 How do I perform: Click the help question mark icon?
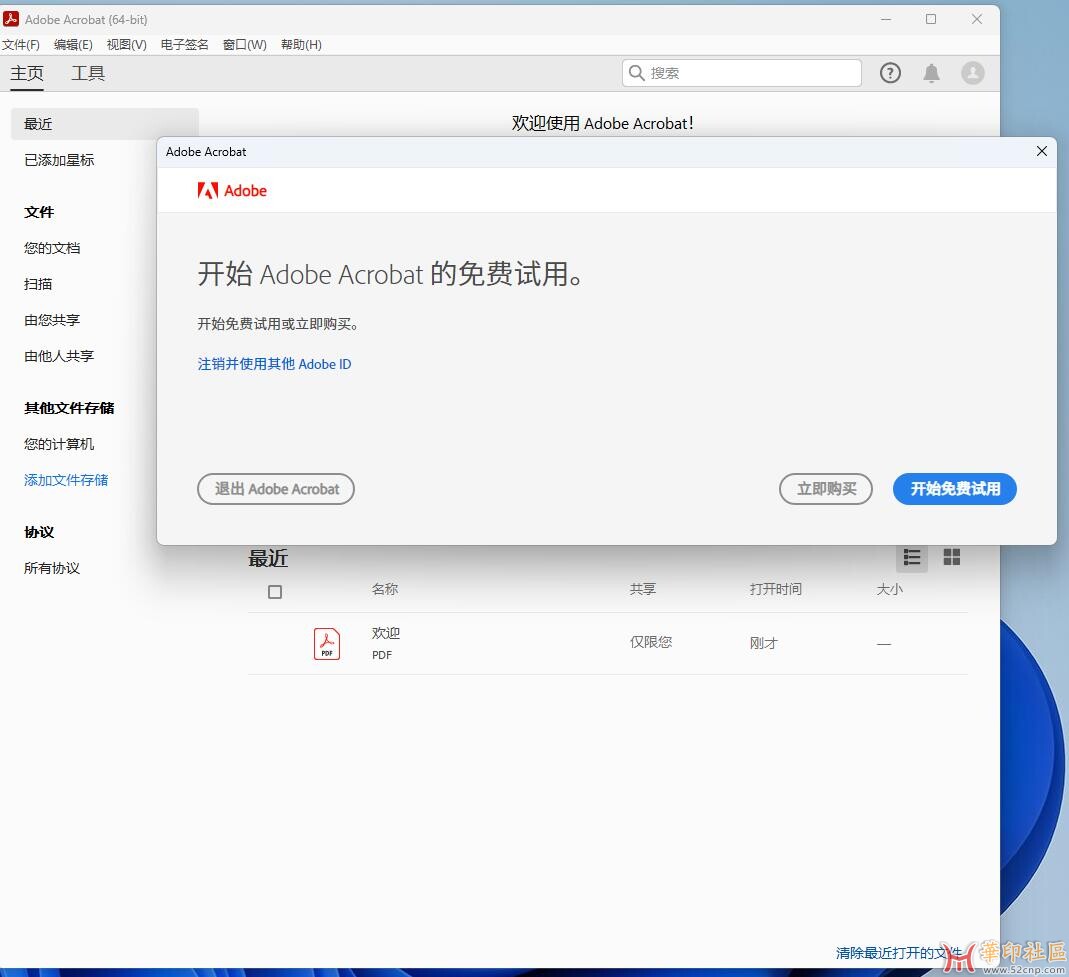click(x=890, y=73)
